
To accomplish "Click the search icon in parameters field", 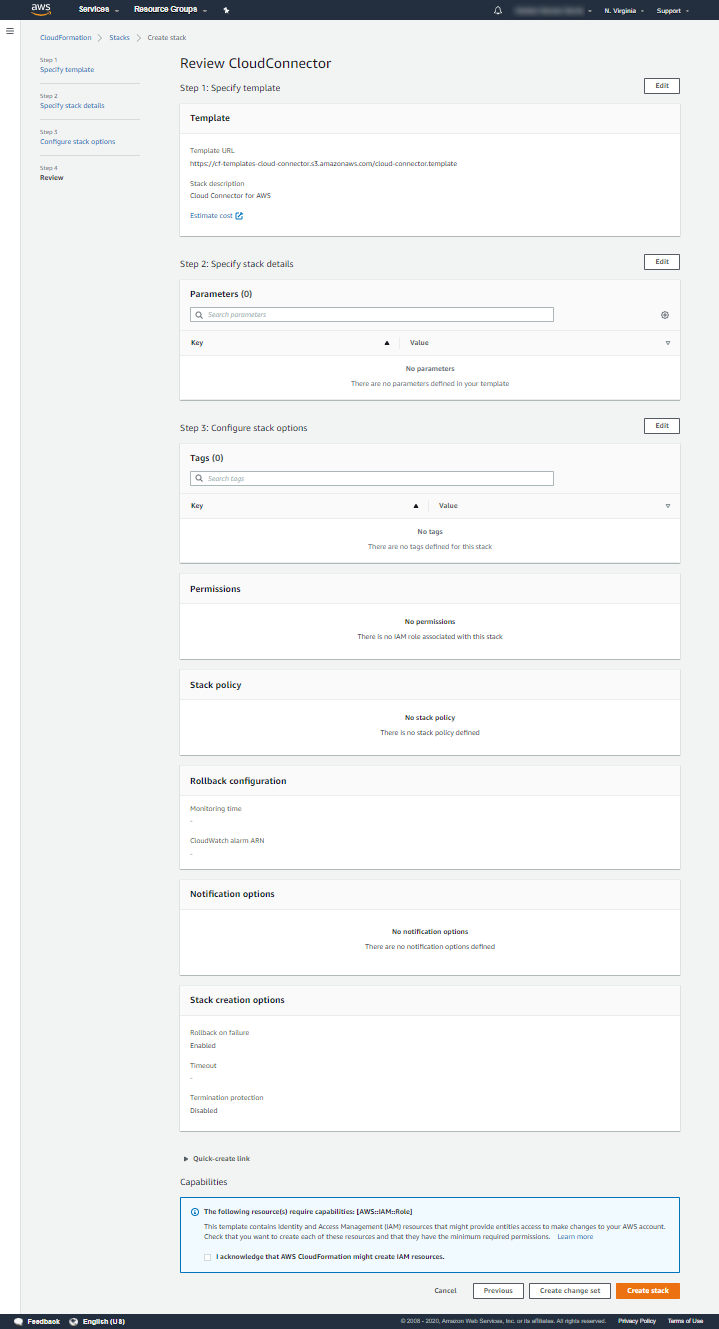I will pos(200,314).
